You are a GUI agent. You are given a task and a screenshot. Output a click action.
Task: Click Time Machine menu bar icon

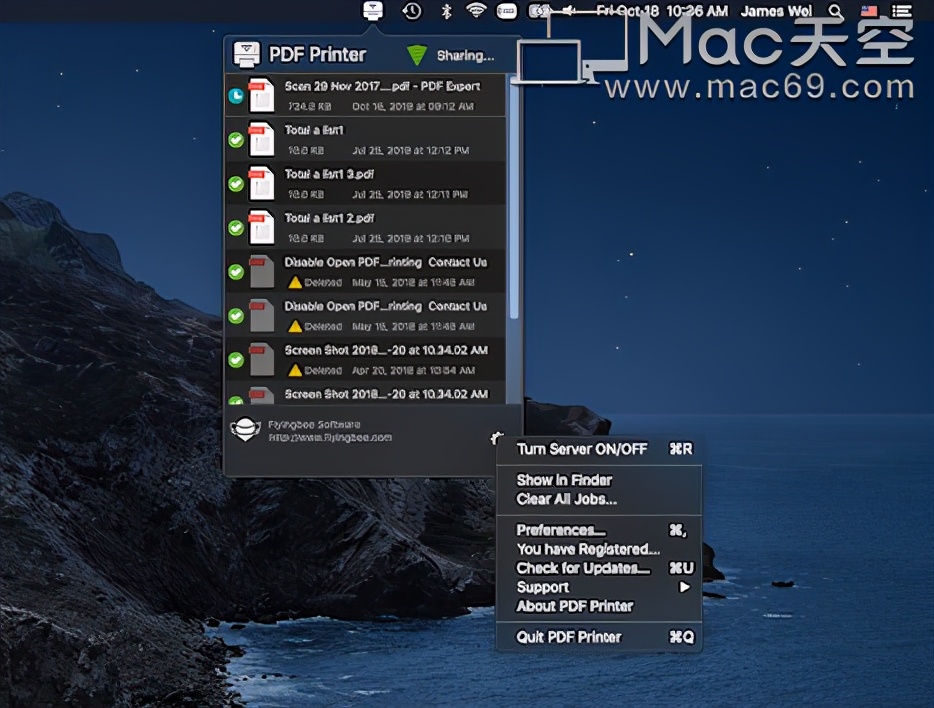tap(412, 11)
